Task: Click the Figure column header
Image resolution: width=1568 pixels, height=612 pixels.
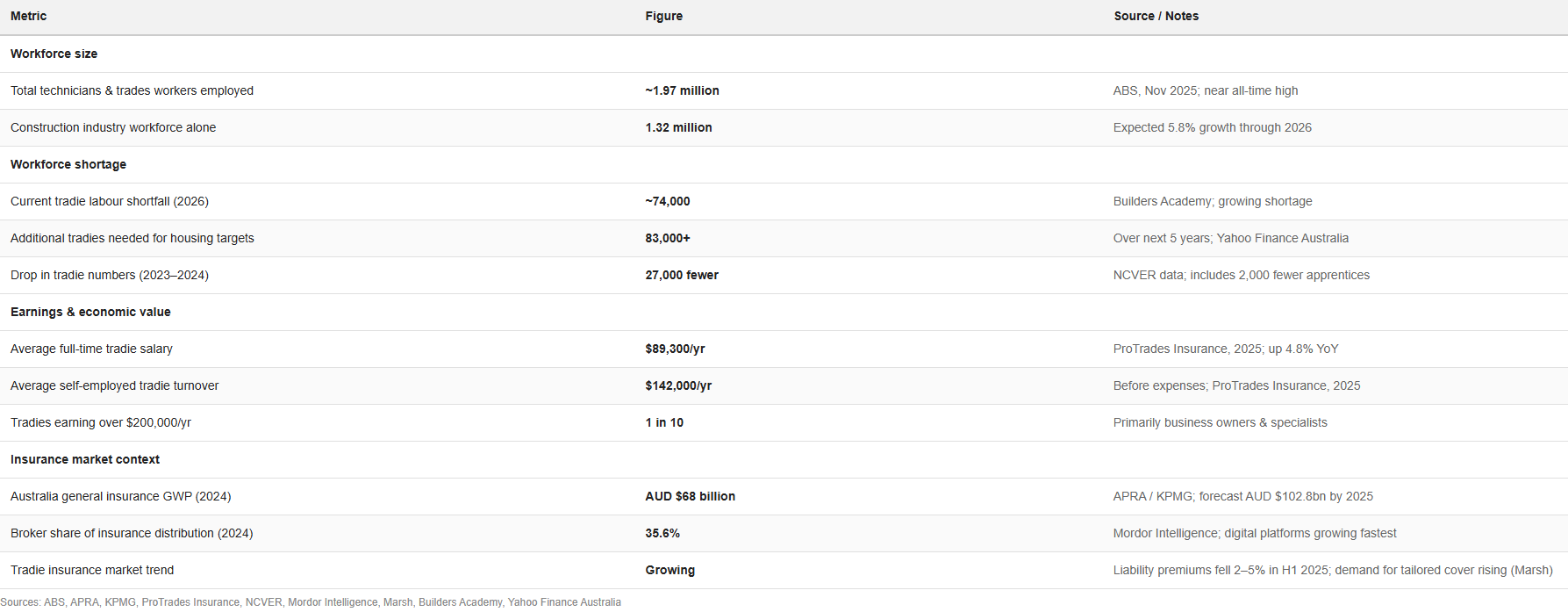Action: point(663,16)
